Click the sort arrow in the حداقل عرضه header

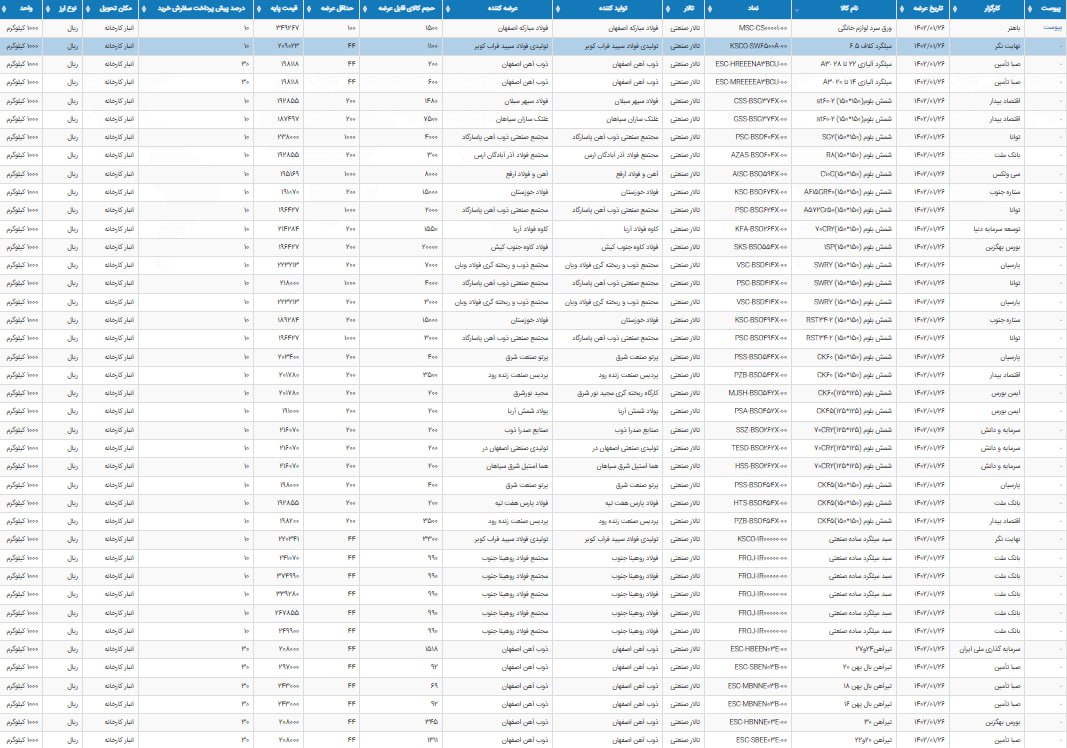click(x=309, y=9)
